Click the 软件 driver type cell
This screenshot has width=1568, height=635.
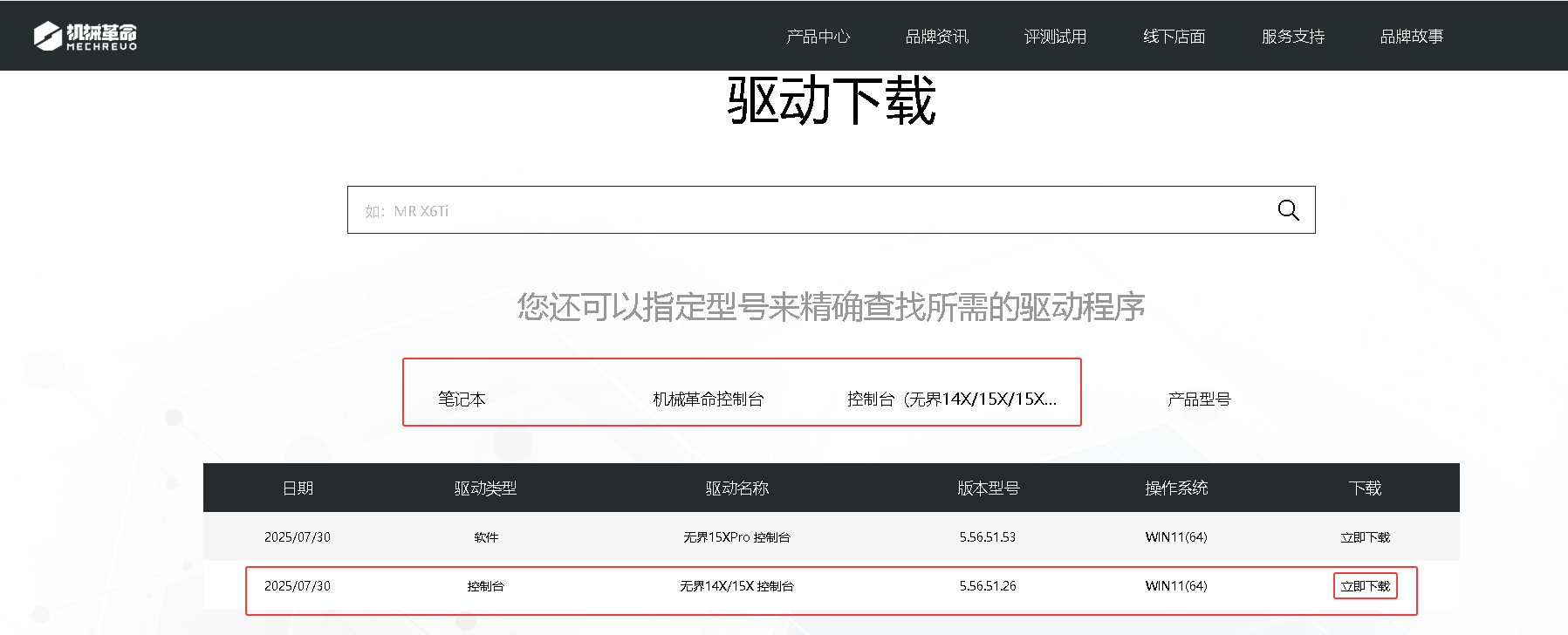pos(486,537)
